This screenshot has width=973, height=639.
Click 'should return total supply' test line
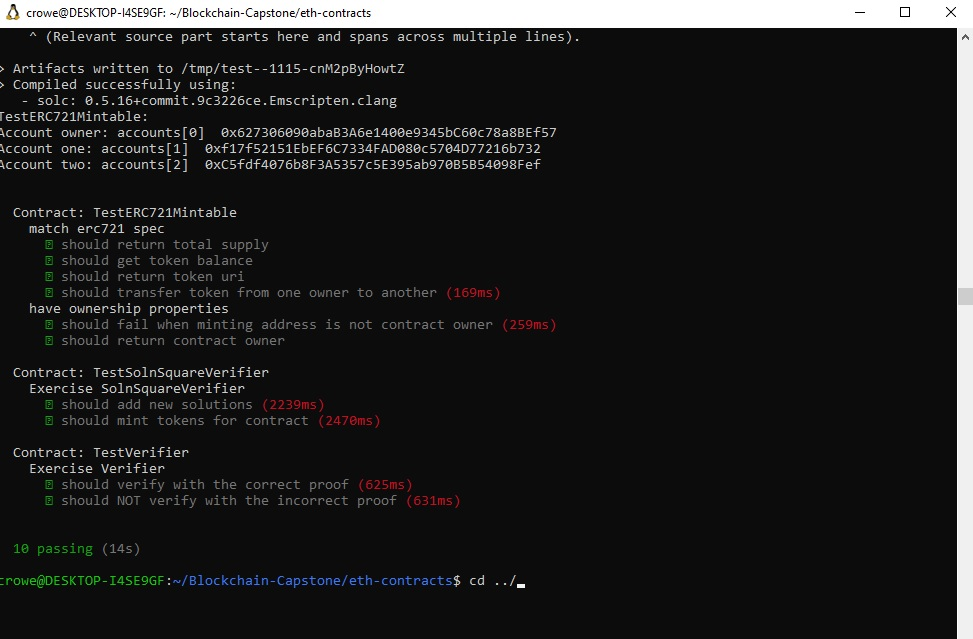(x=165, y=245)
